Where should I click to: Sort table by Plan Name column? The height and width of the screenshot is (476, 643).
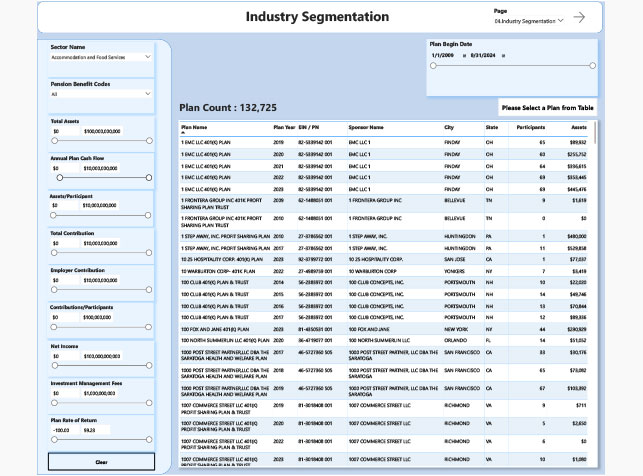(195, 128)
